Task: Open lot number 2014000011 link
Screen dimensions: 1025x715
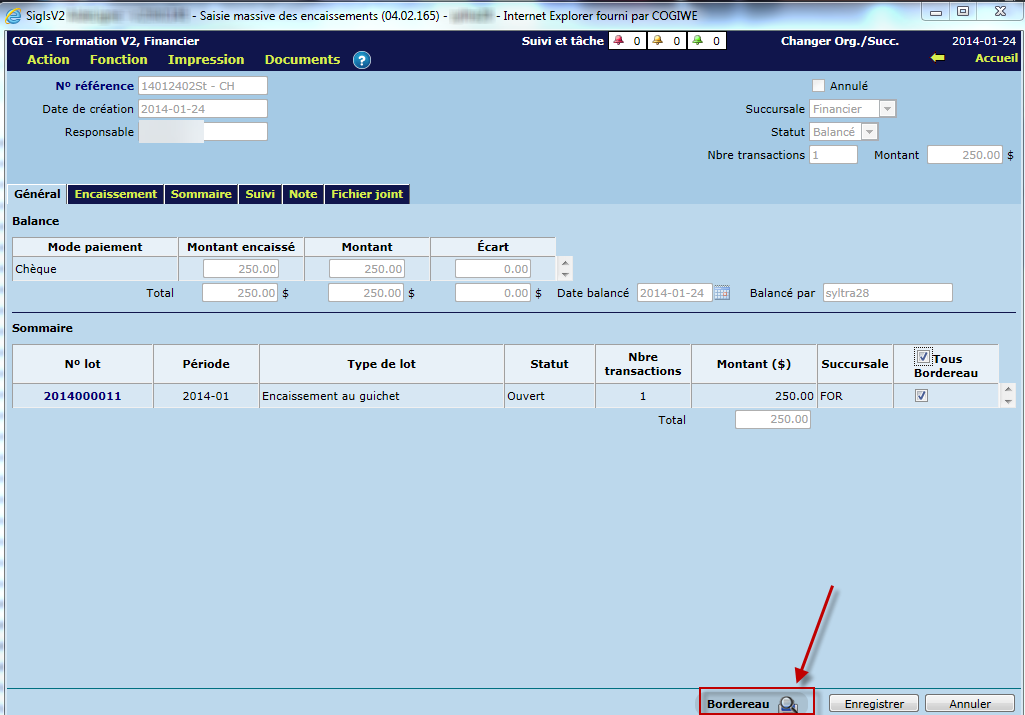Action: coord(82,396)
